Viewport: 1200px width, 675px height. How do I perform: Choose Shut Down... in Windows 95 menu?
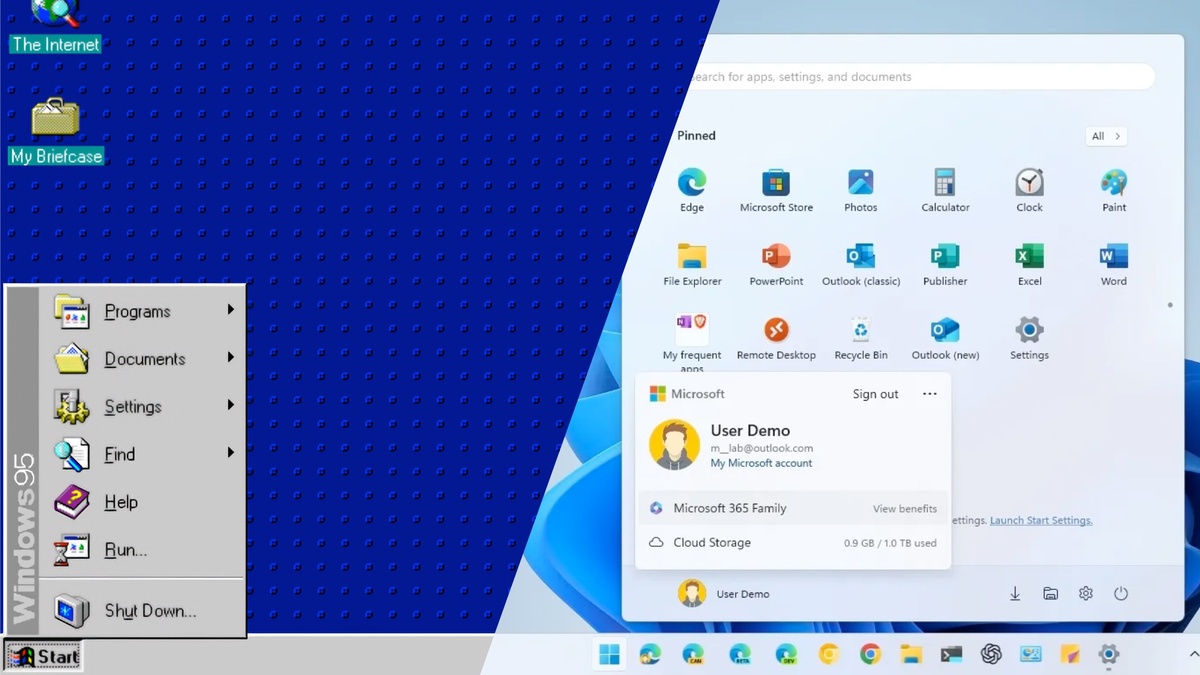point(142,610)
